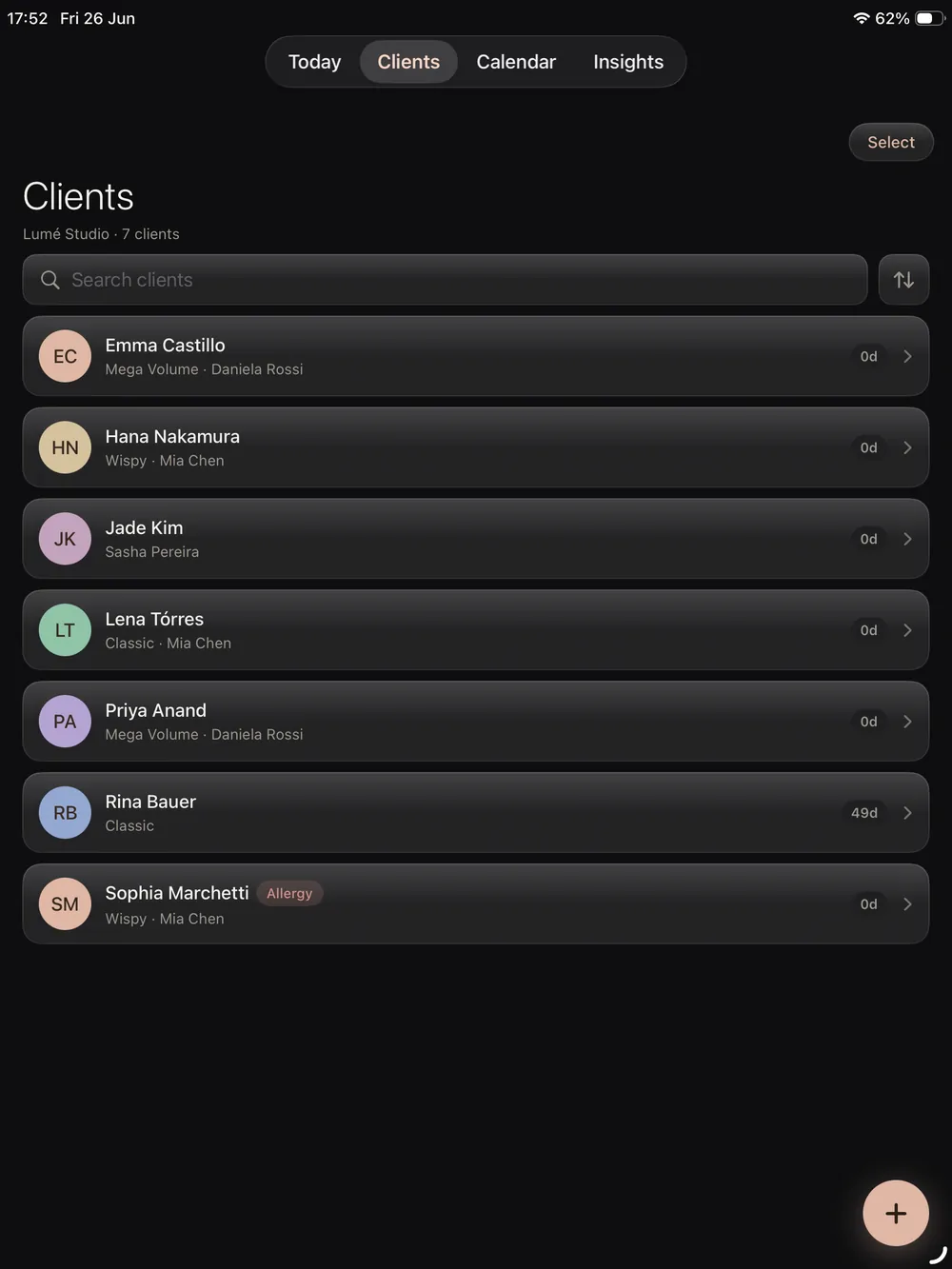Open the Hana Nakamura name

click(x=172, y=437)
